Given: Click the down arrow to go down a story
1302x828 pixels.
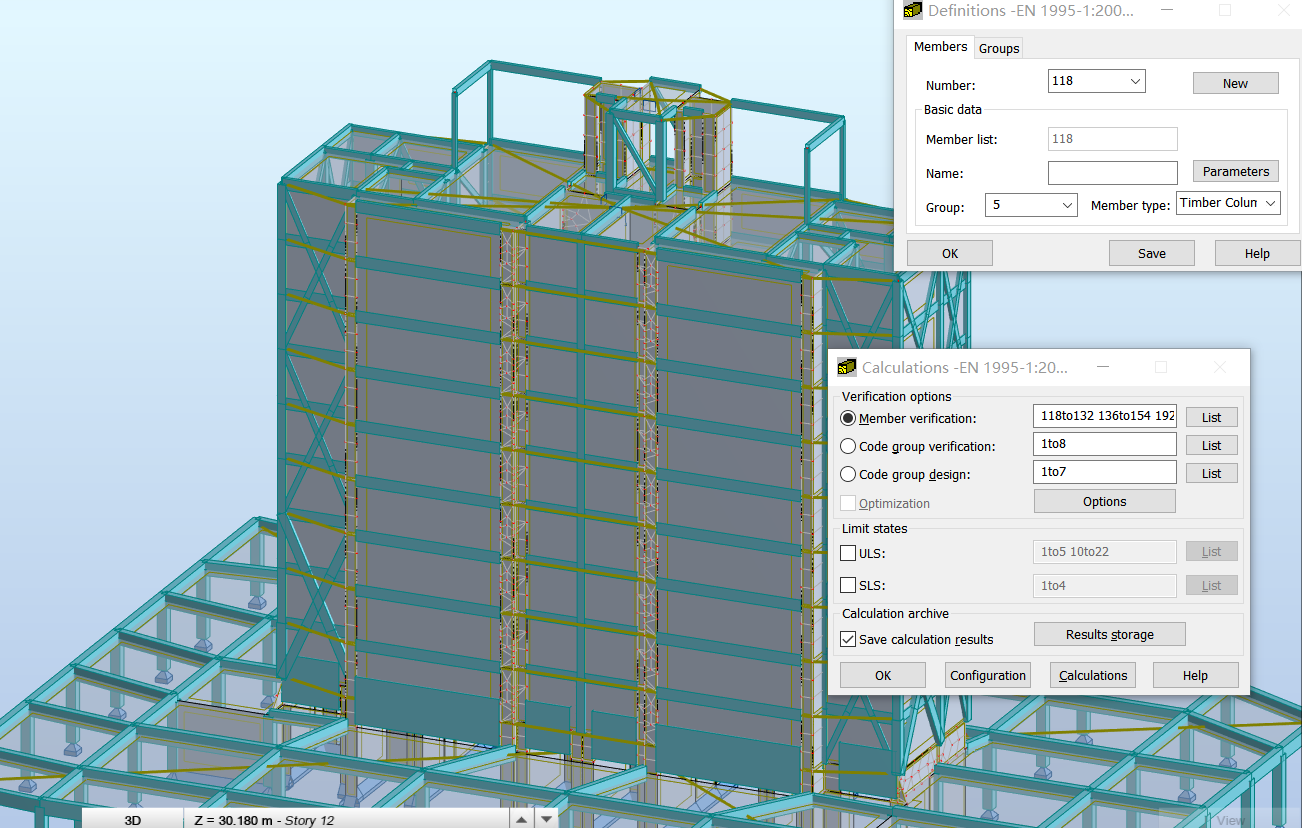Looking at the screenshot, I should point(546,818).
